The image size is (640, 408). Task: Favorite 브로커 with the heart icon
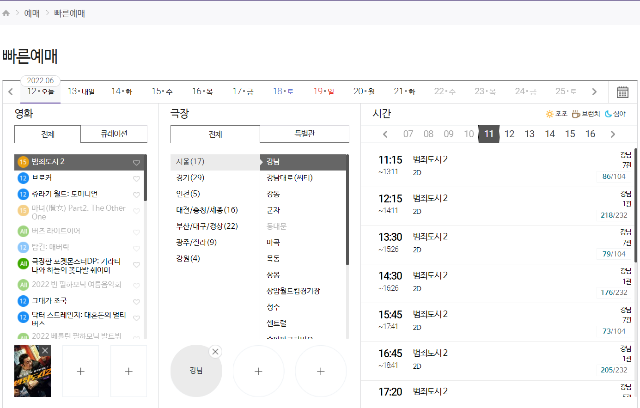(x=136, y=179)
